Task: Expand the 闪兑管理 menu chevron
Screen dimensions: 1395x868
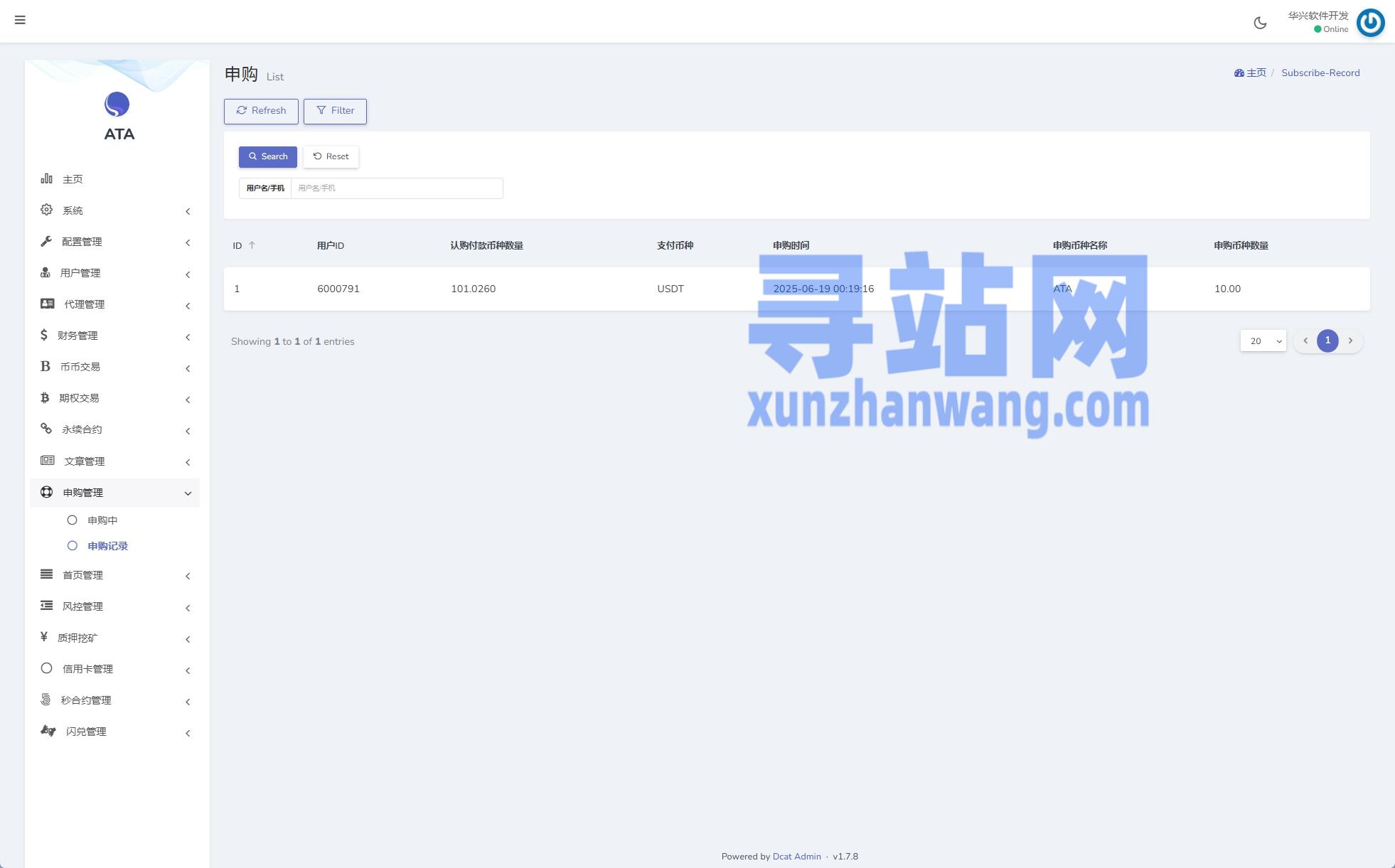Action: (x=188, y=733)
